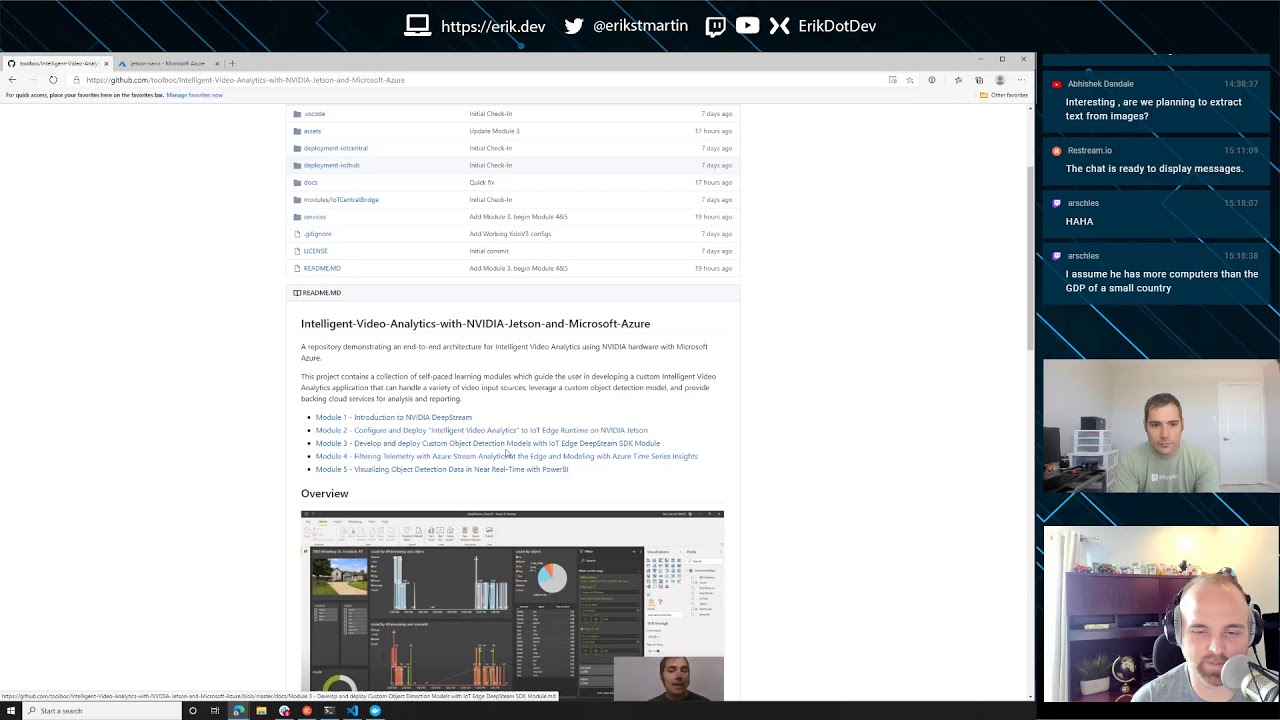Screen dimensions: 1280x720
Task: Click arschles' GDP of a small country message
Action: coord(1161,281)
